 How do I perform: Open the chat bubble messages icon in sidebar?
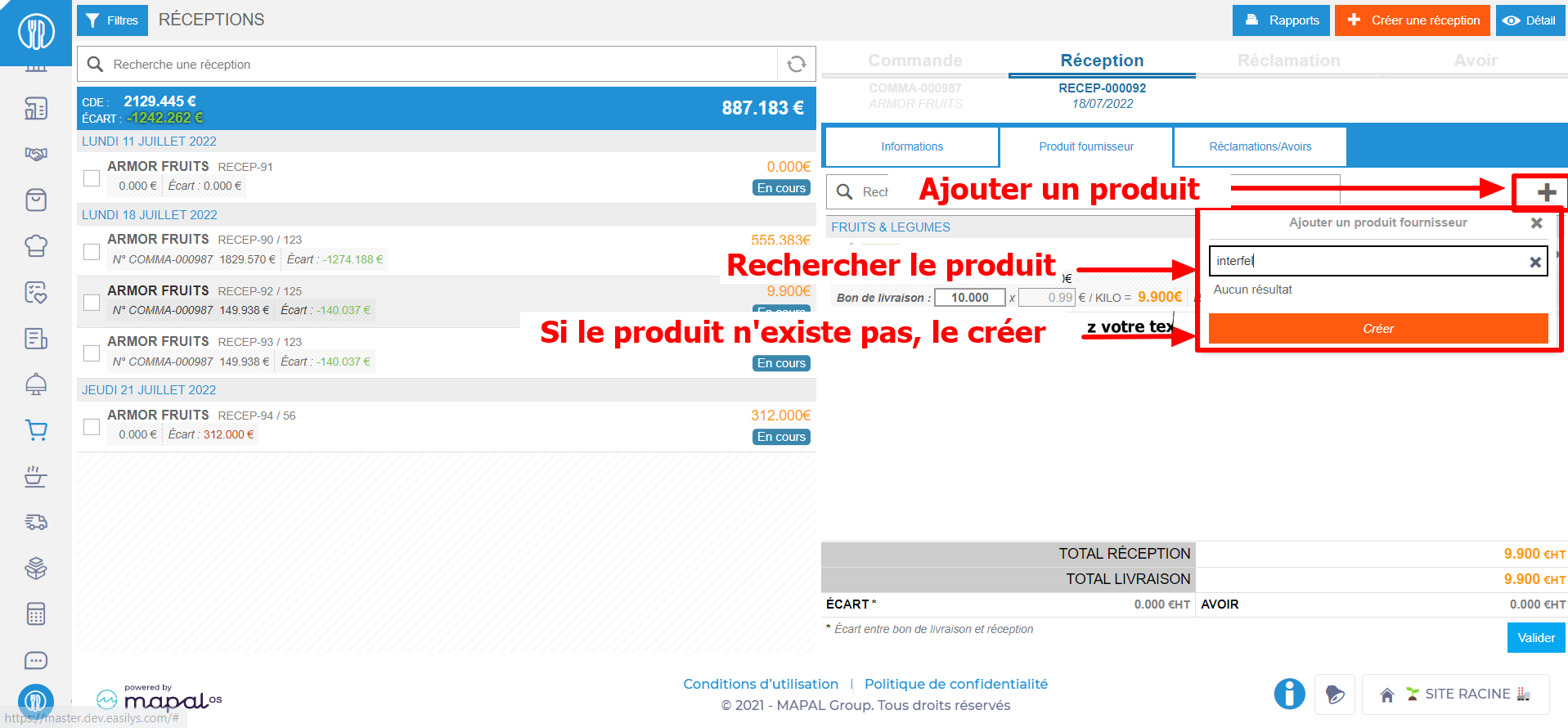pyautogui.click(x=36, y=660)
